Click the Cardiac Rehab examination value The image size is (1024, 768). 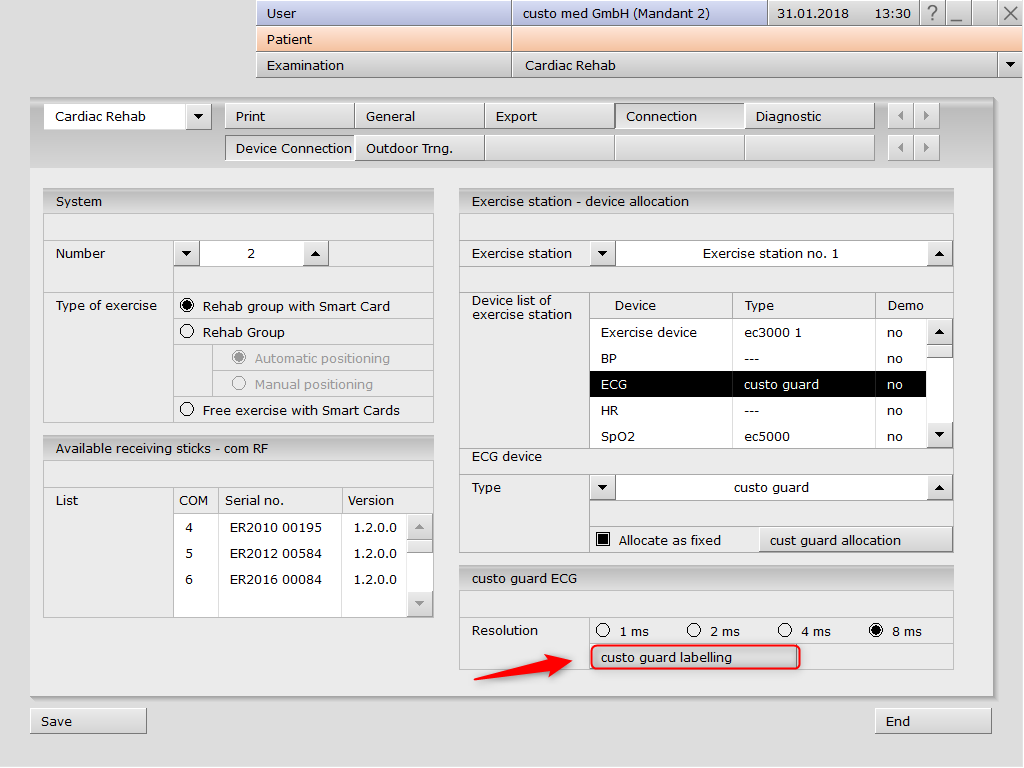[x=755, y=65]
